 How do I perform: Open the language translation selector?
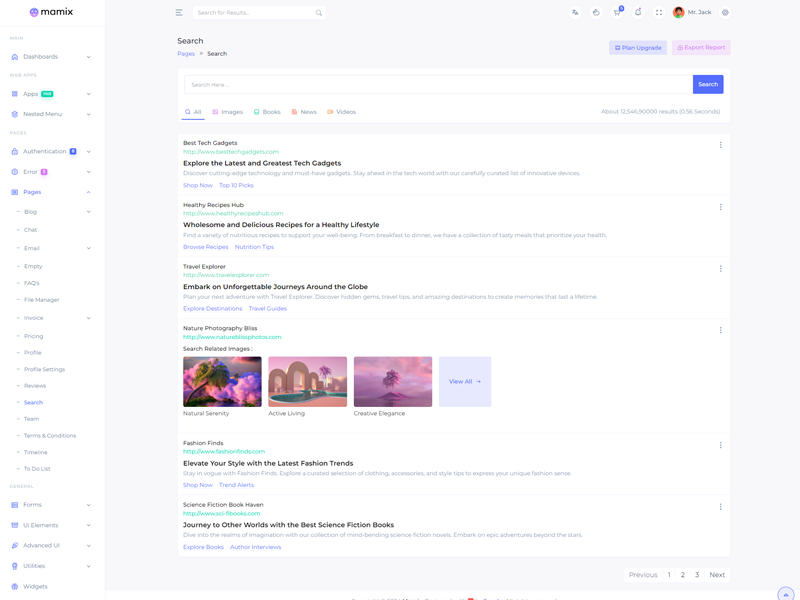[575, 13]
